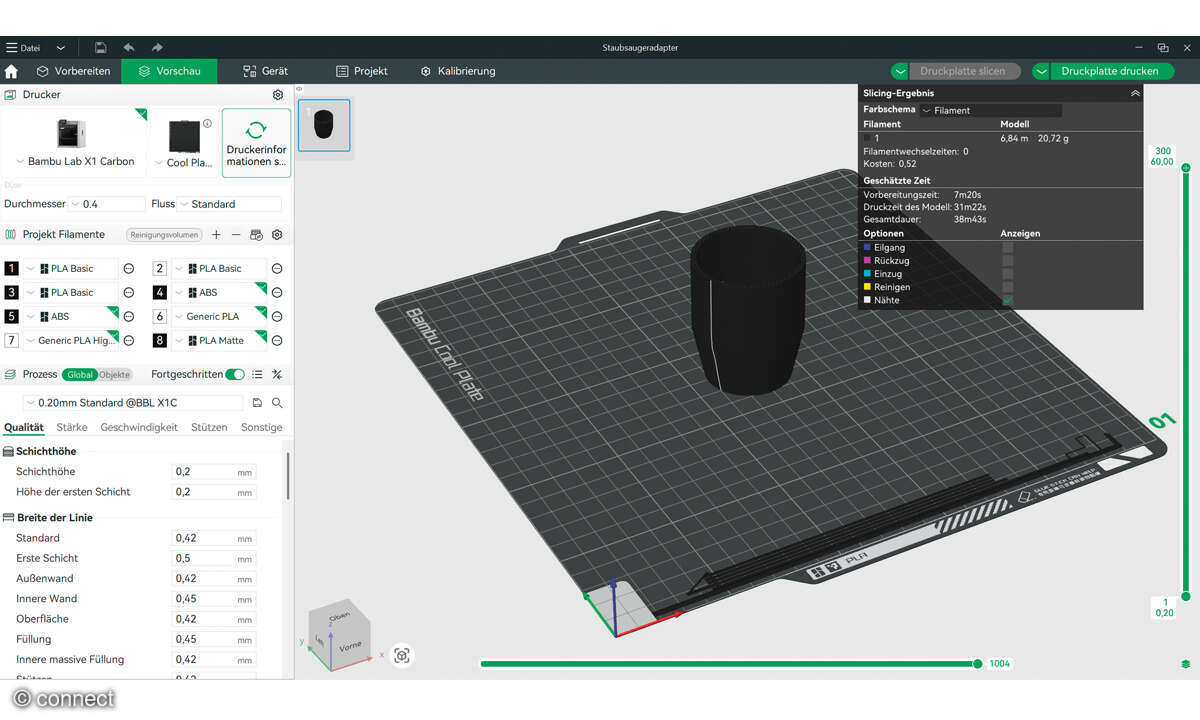Image resolution: width=1200 pixels, height=720 pixels.
Task: Click the info icon on Cool Plate card
Action: [x=207, y=124]
